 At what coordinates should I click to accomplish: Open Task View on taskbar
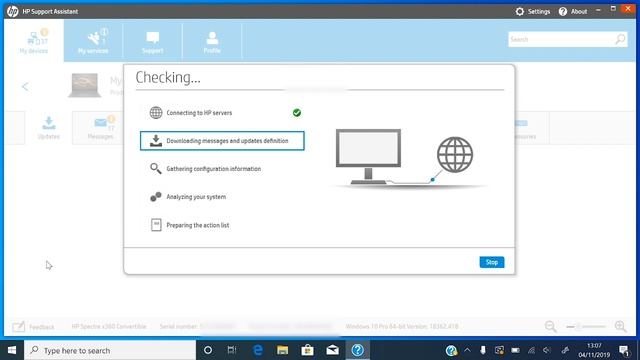point(232,350)
